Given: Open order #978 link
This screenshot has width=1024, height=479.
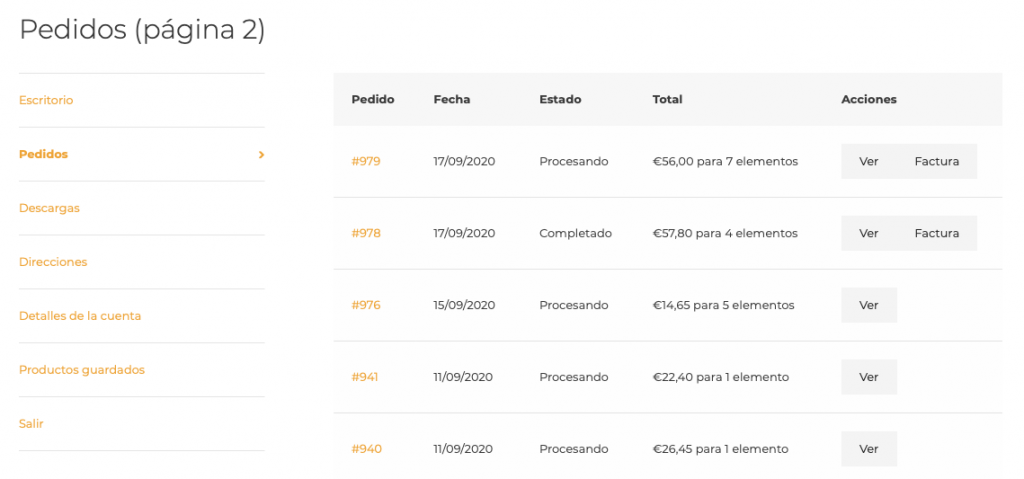Looking at the screenshot, I should pos(366,233).
